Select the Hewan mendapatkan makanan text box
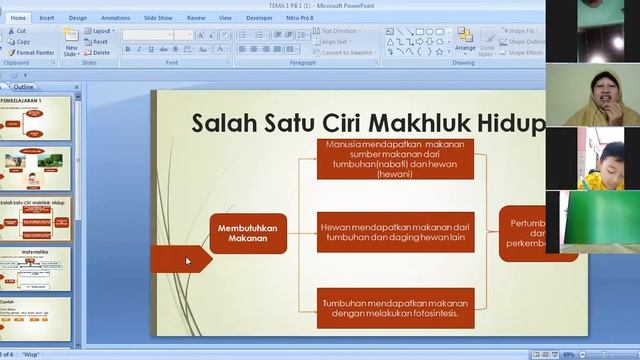Screen dimensions: 640x360 396,232
